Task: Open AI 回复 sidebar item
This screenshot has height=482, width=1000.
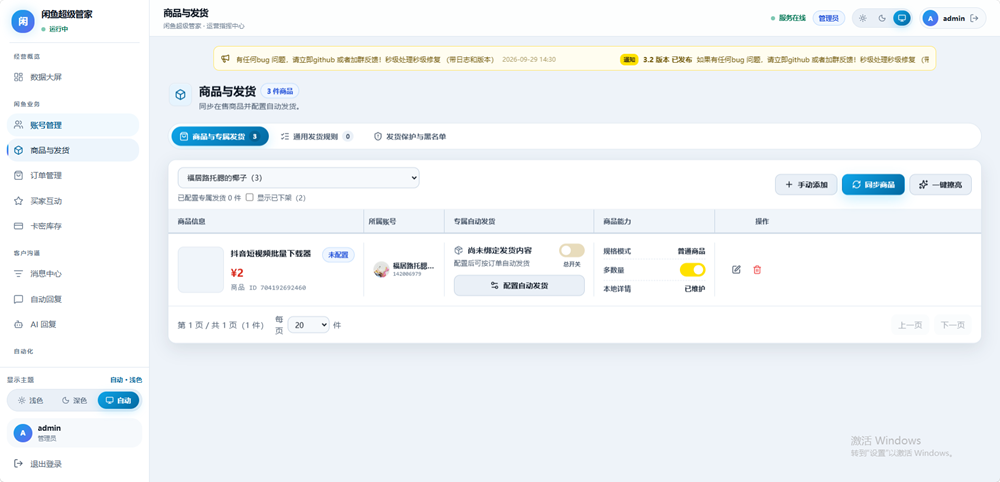Action: (x=73, y=324)
